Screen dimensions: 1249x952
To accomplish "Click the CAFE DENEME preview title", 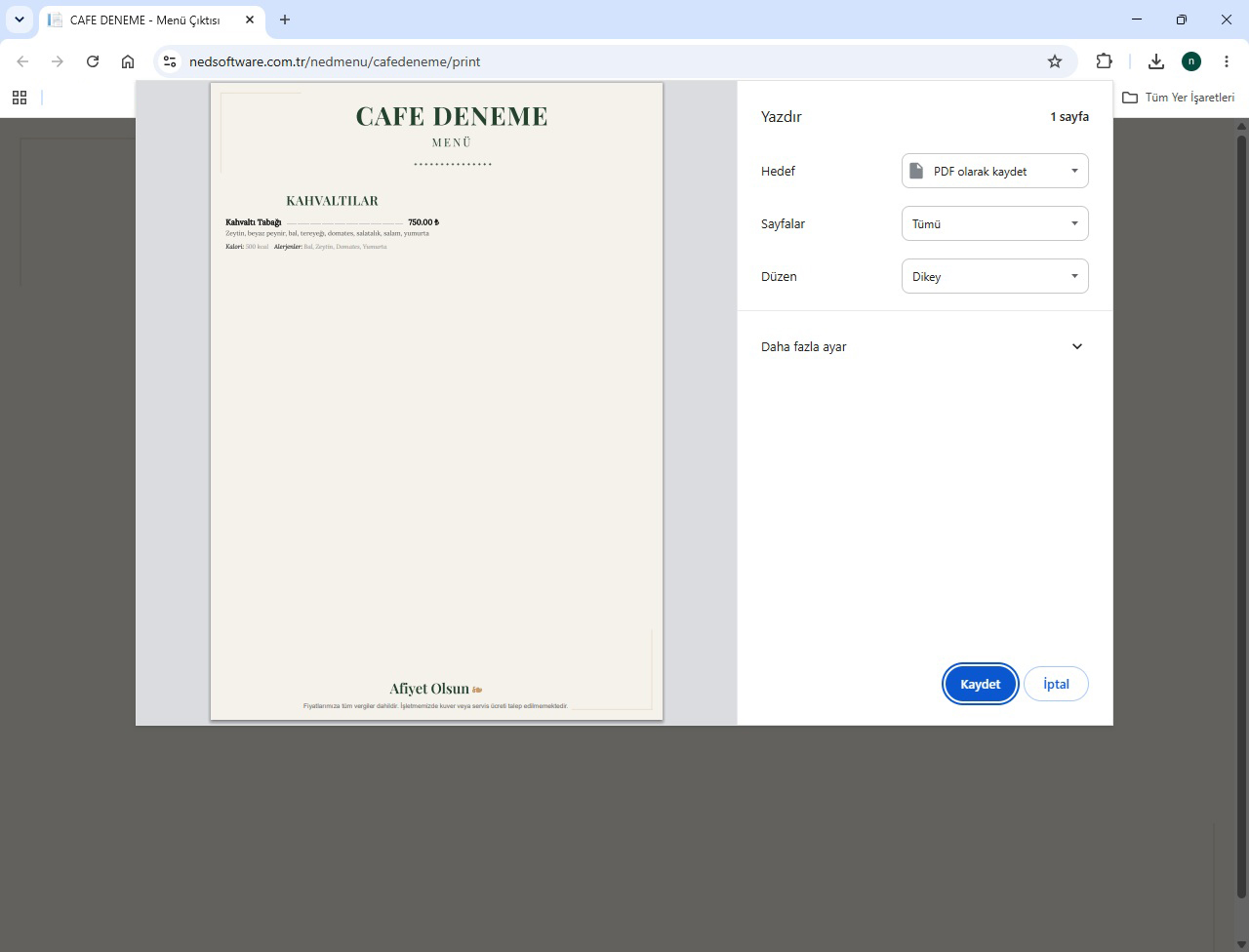I will [452, 116].
